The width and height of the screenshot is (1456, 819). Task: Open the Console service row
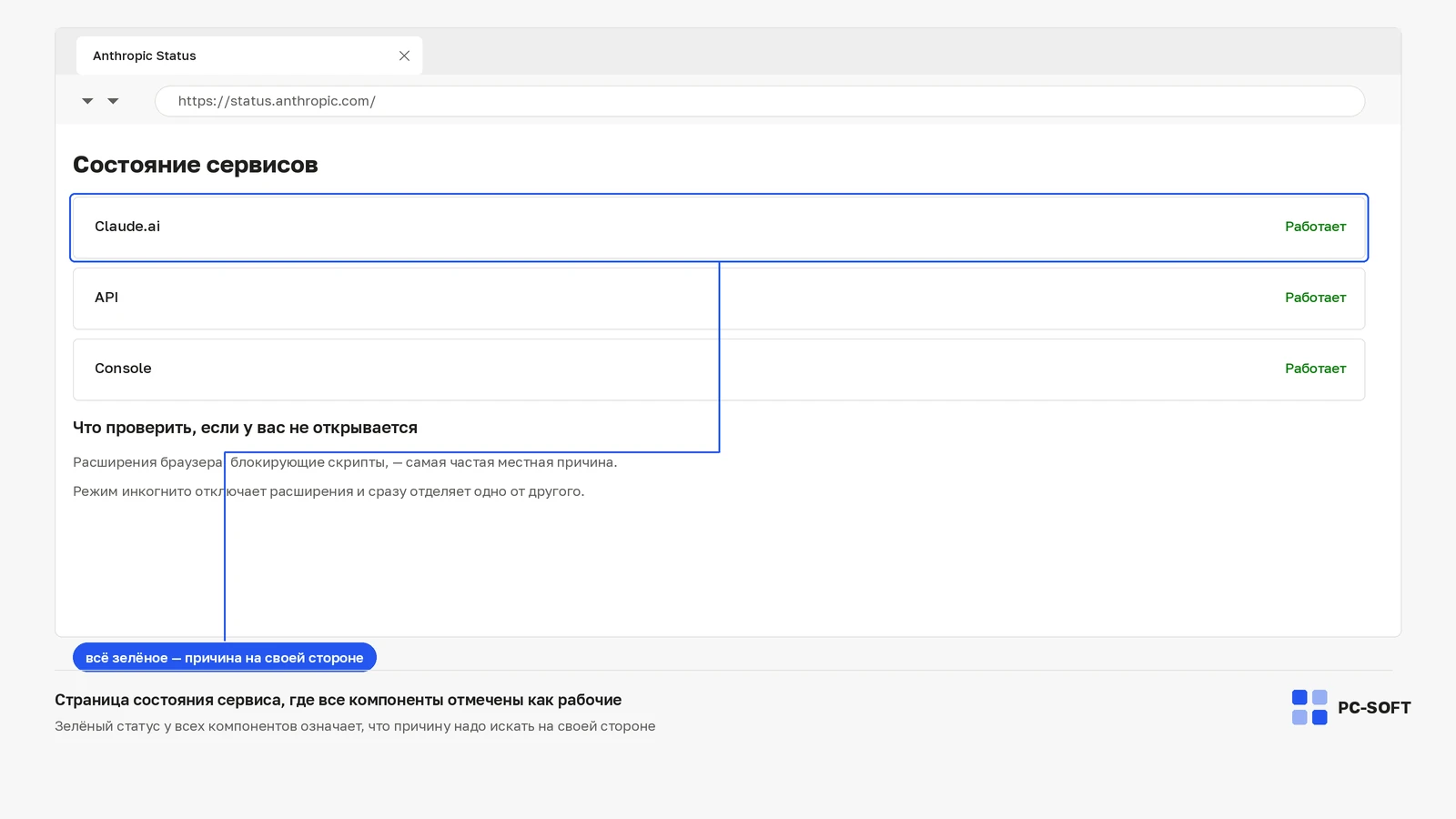[719, 369]
